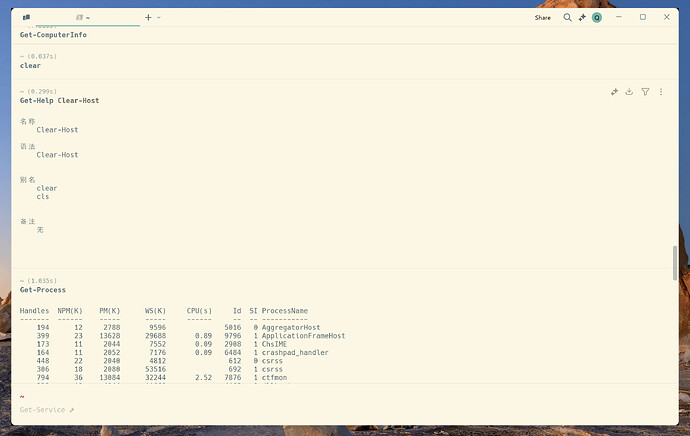690x436 pixels.
Task: Click the vertical scrollbar thumb
Action: [675, 263]
